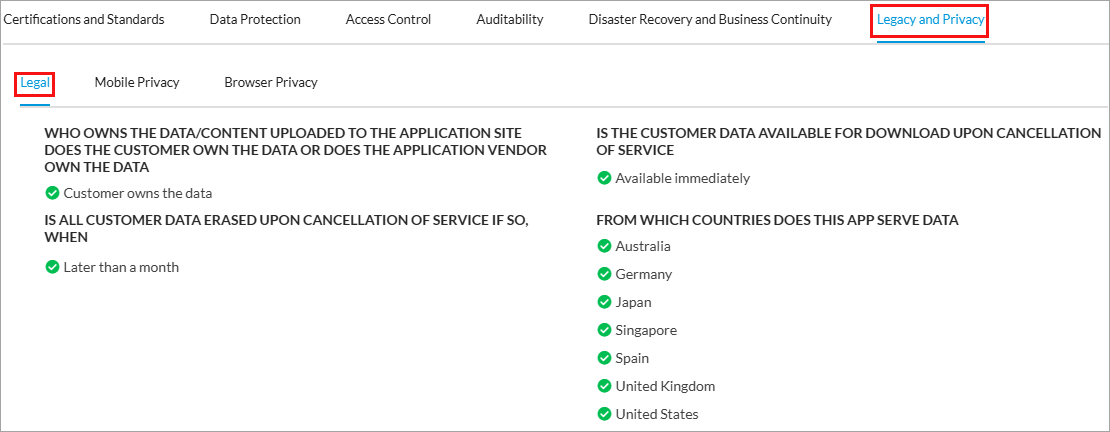This screenshot has width=1110, height=432.
Task: Click the green check icon beside Singapore
Action: (x=604, y=330)
